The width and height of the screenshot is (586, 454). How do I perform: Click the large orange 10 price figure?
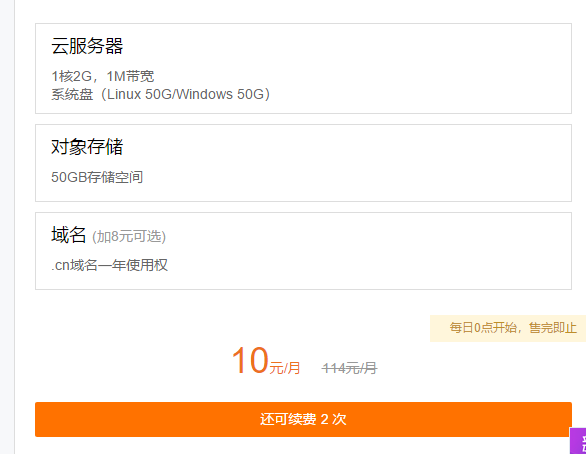pyautogui.click(x=250, y=360)
